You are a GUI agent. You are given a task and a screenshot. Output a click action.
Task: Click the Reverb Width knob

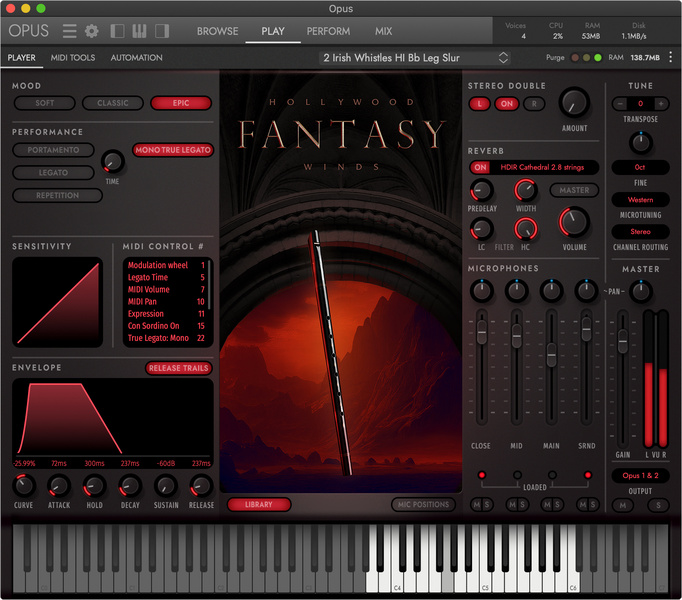525,191
